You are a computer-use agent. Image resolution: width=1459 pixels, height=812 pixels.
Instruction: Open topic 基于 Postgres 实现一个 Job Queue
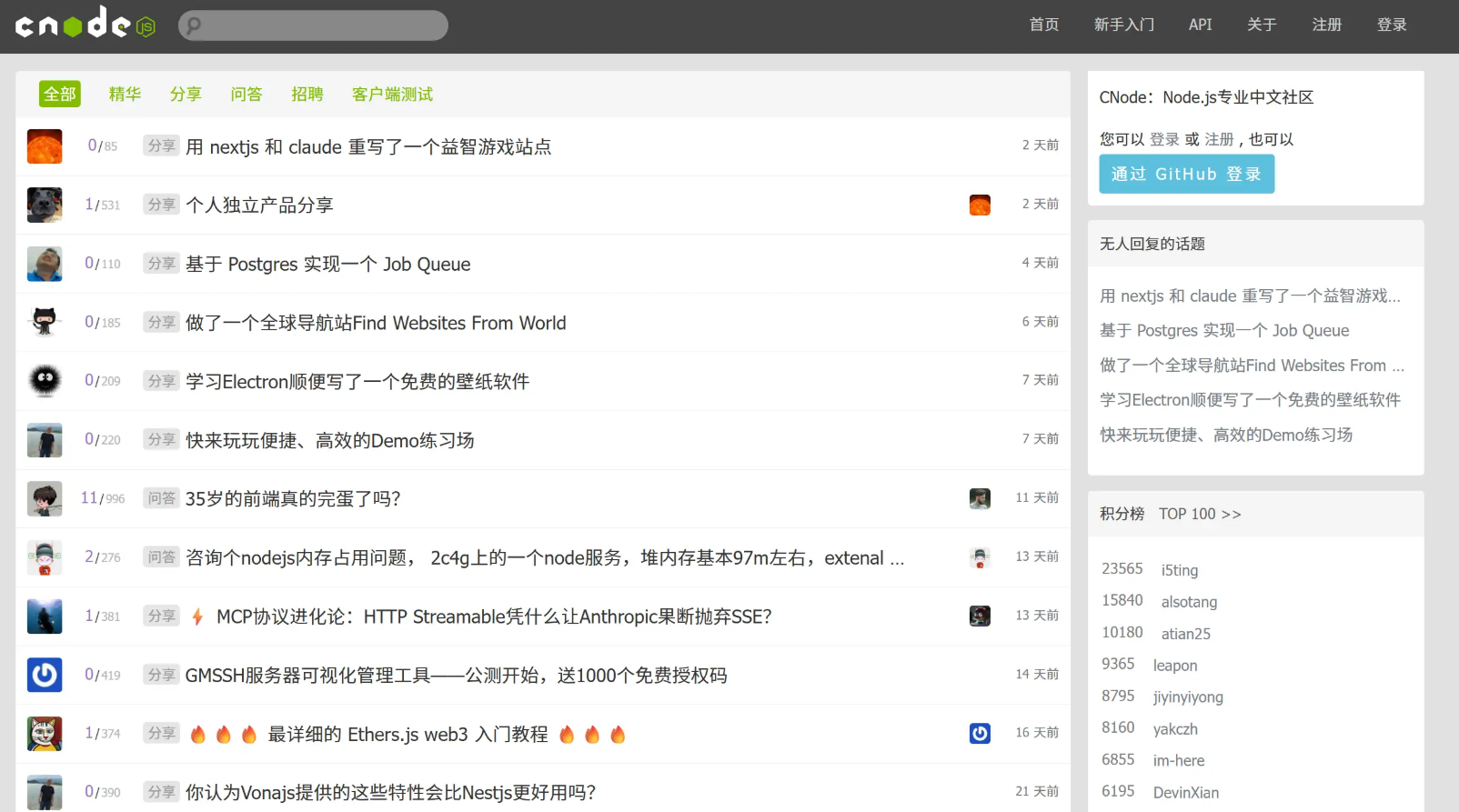tap(327, 264)
